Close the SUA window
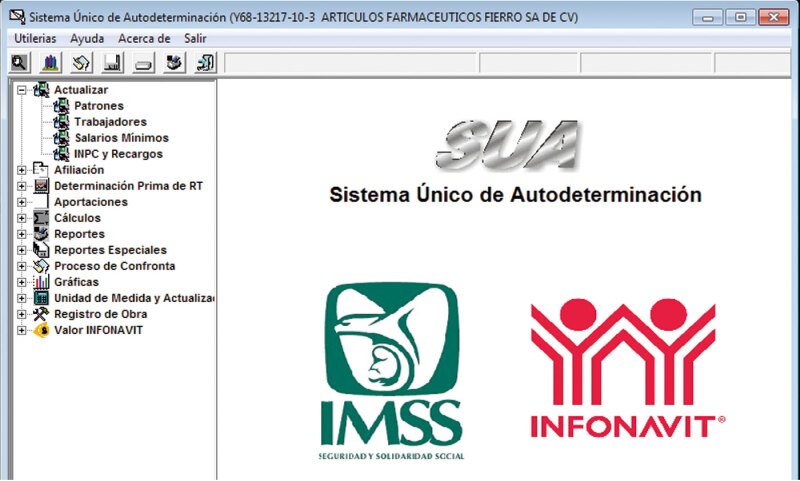 773,17
